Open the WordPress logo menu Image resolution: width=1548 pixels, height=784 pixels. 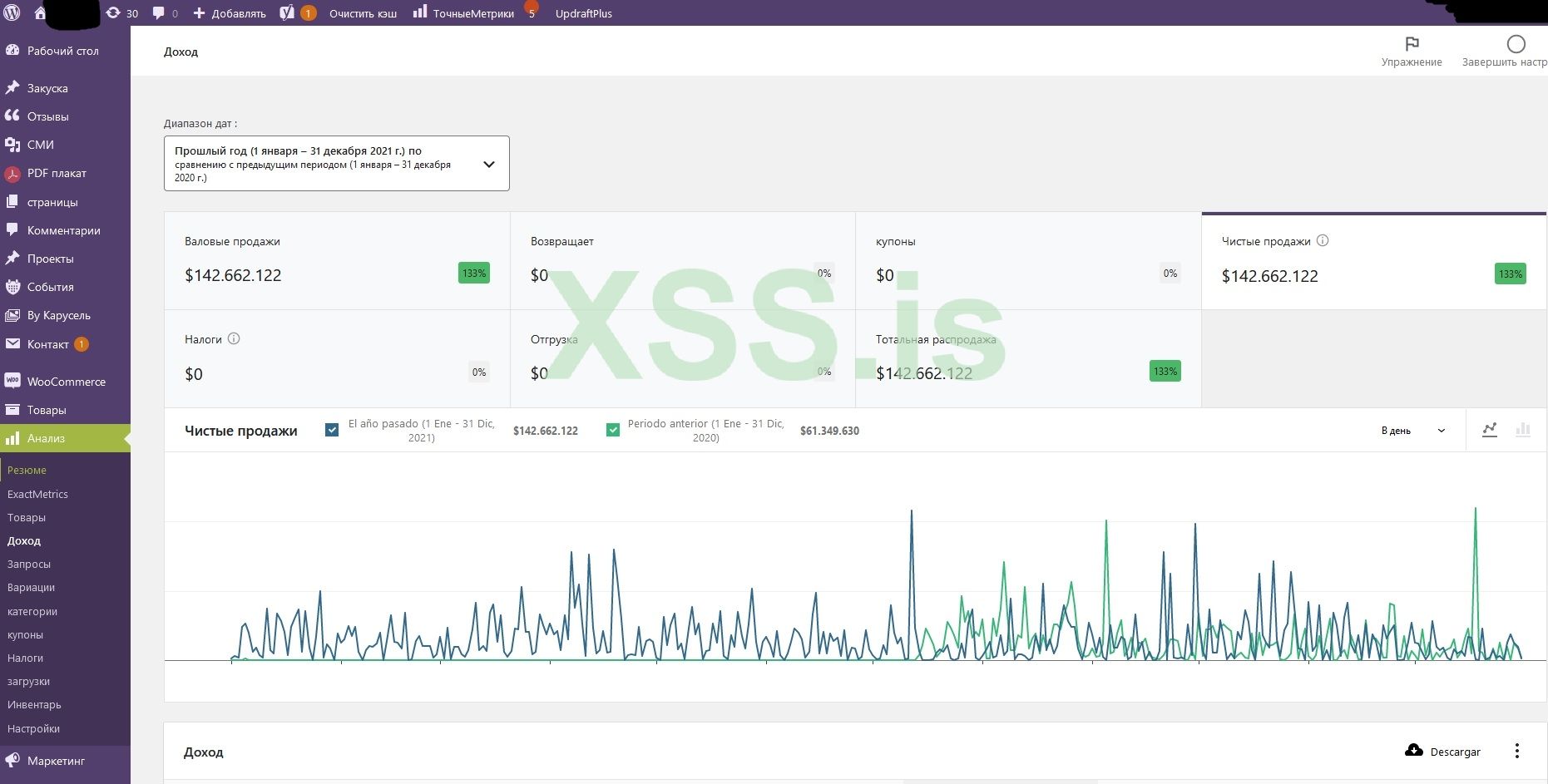pos(12,13)
